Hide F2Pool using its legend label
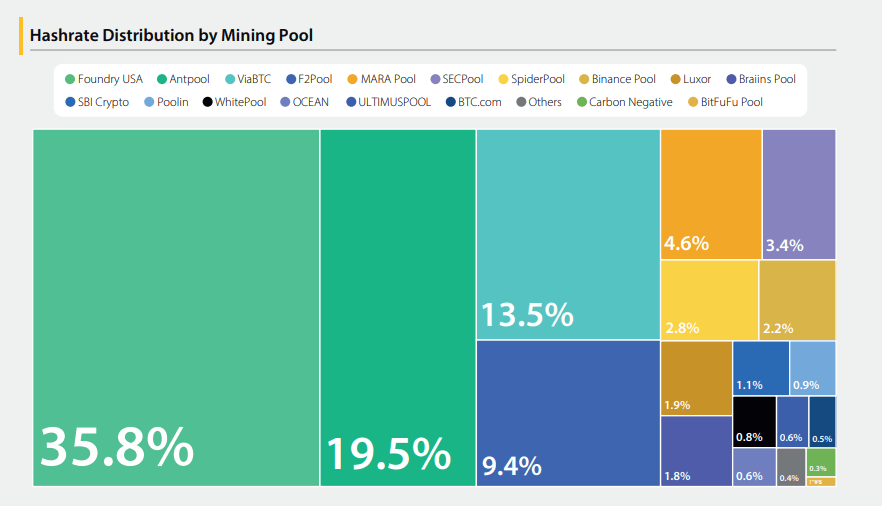Image resolution: width=882 pixels, height=506 pixels. click(315, 79)
